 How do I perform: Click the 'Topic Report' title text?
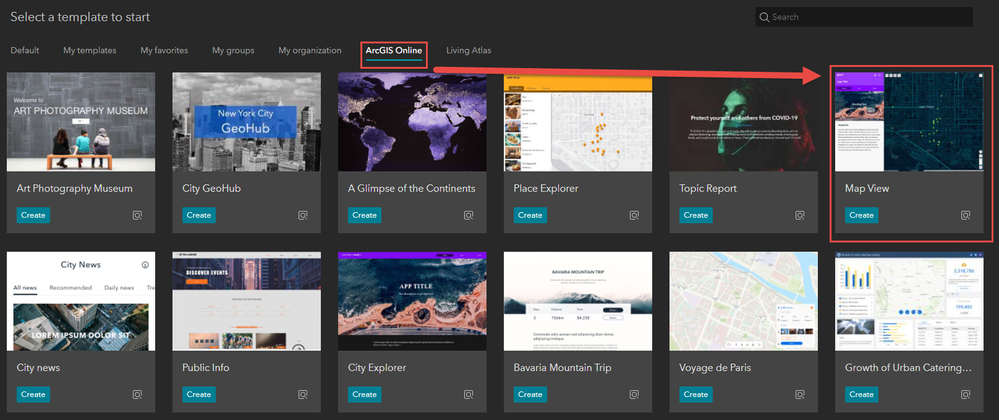[708, 189]
